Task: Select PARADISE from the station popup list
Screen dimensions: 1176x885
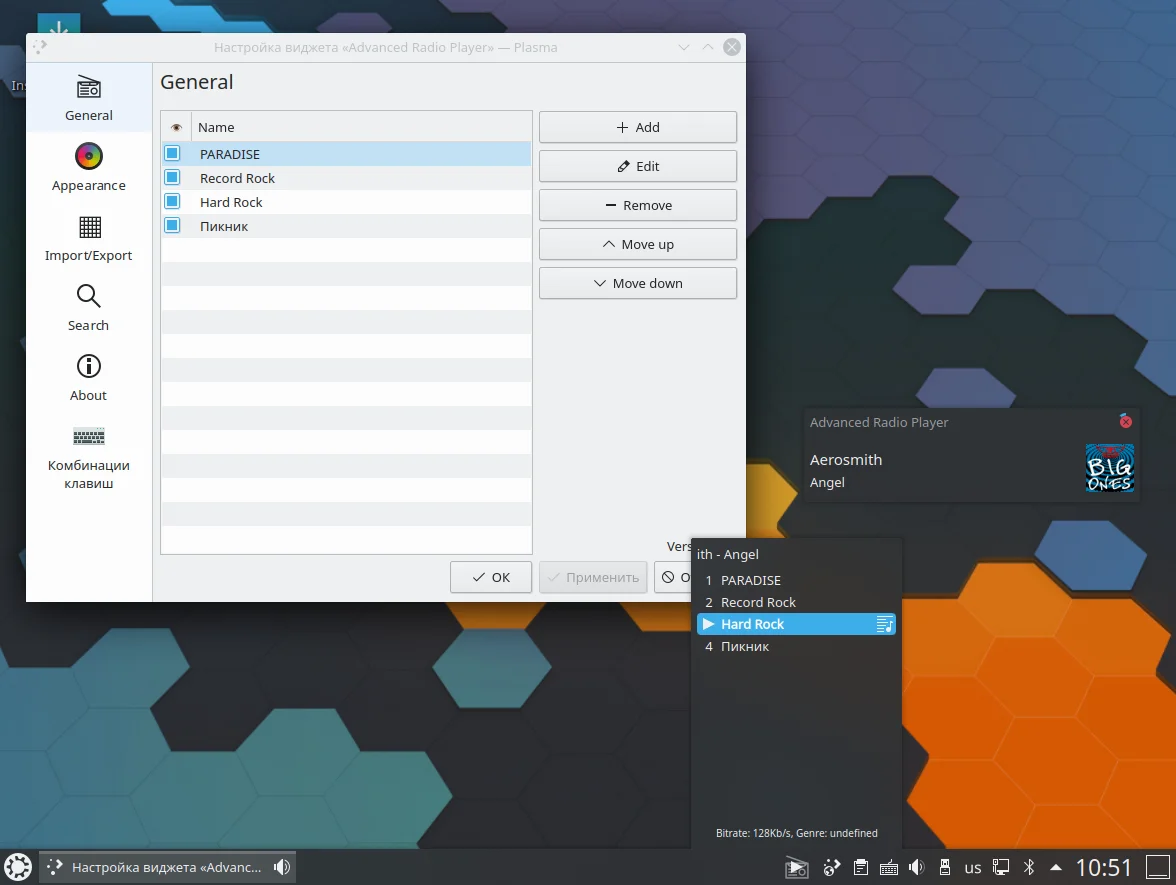Action: [x=750, y=580]
